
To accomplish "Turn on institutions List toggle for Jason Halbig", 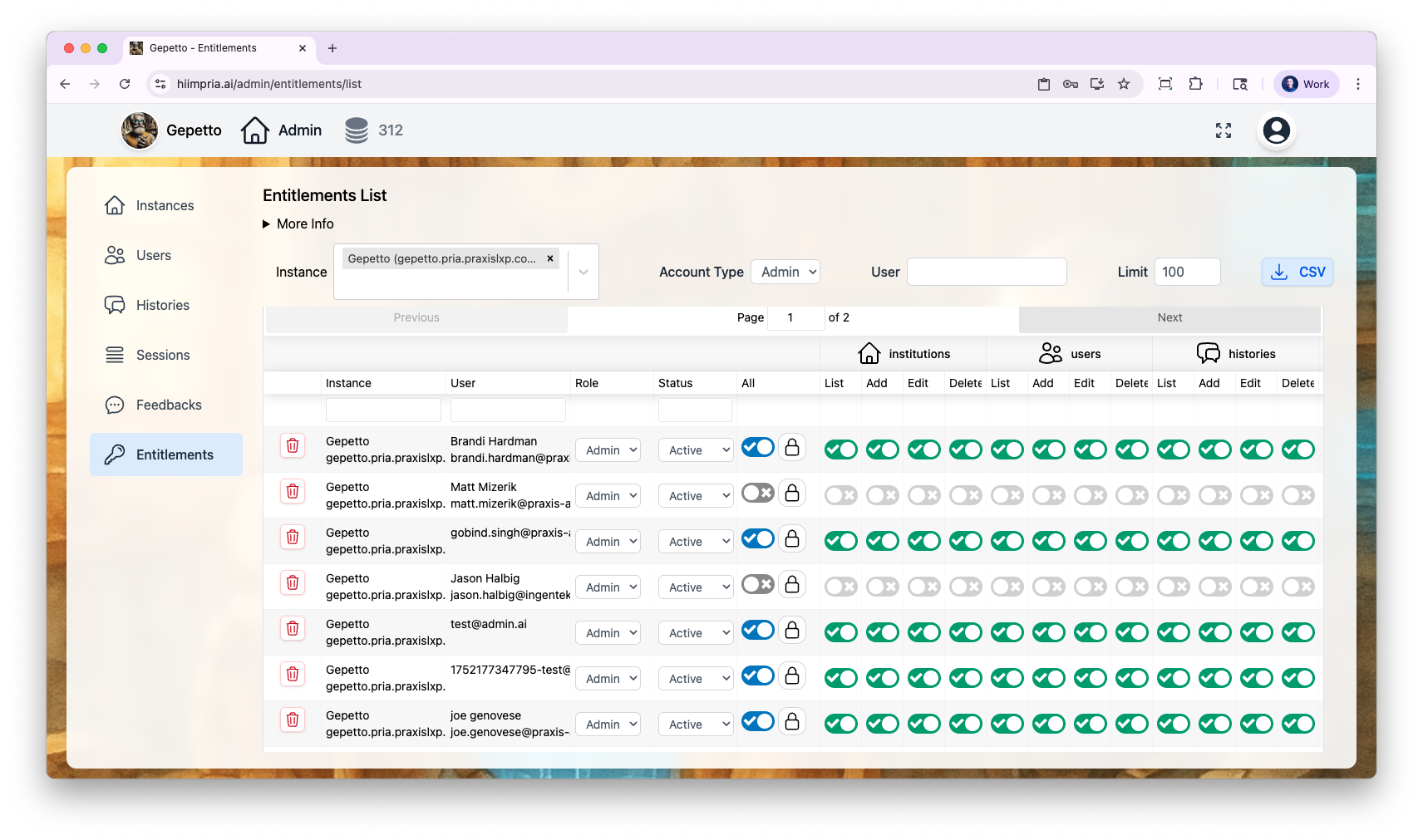I will pyautogui.click(x=840, y=587).
